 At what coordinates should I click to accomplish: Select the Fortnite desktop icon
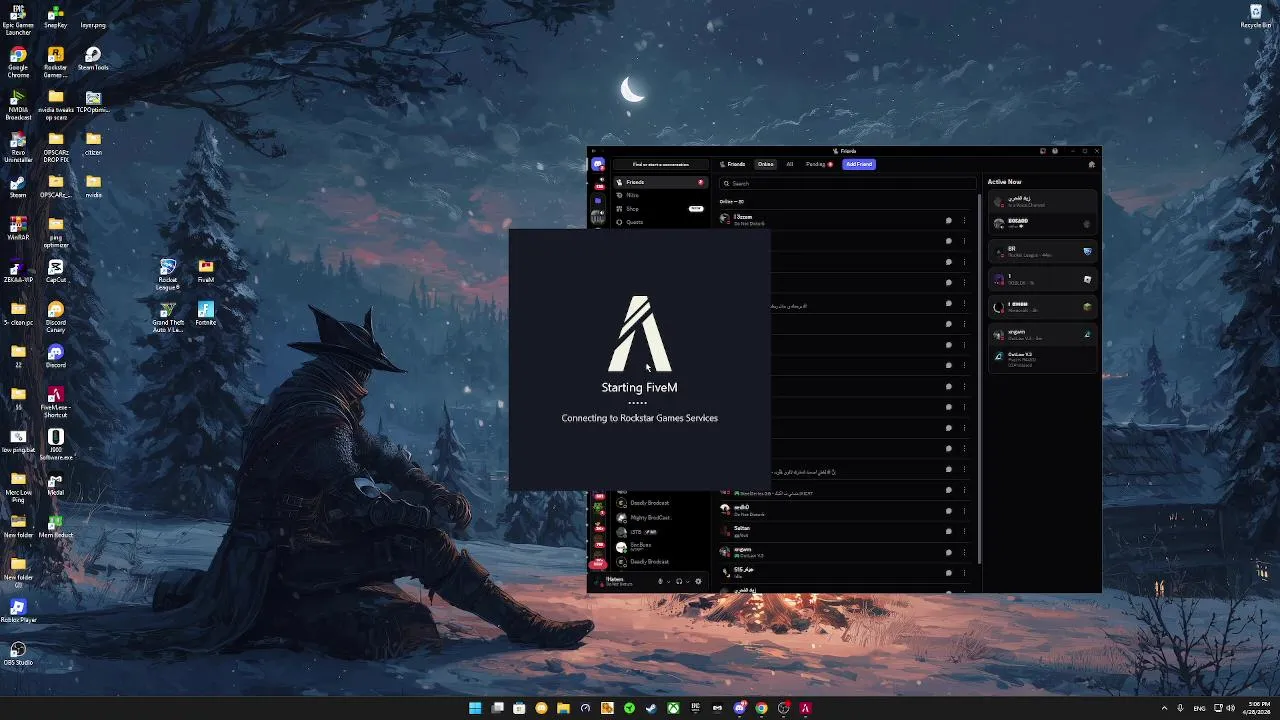(x=206, y=313)
